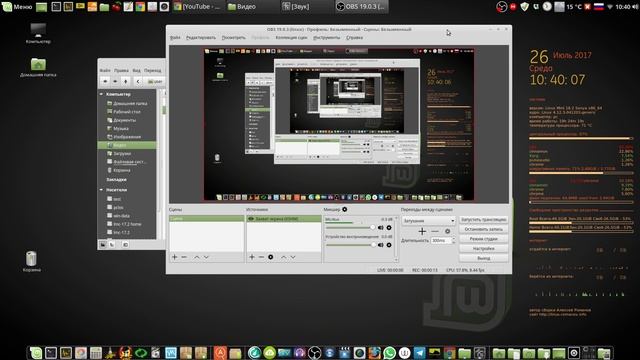Open gear settings for Mic/Aux channel
This screenshot has width=640, height=360.
click(389, 228)
